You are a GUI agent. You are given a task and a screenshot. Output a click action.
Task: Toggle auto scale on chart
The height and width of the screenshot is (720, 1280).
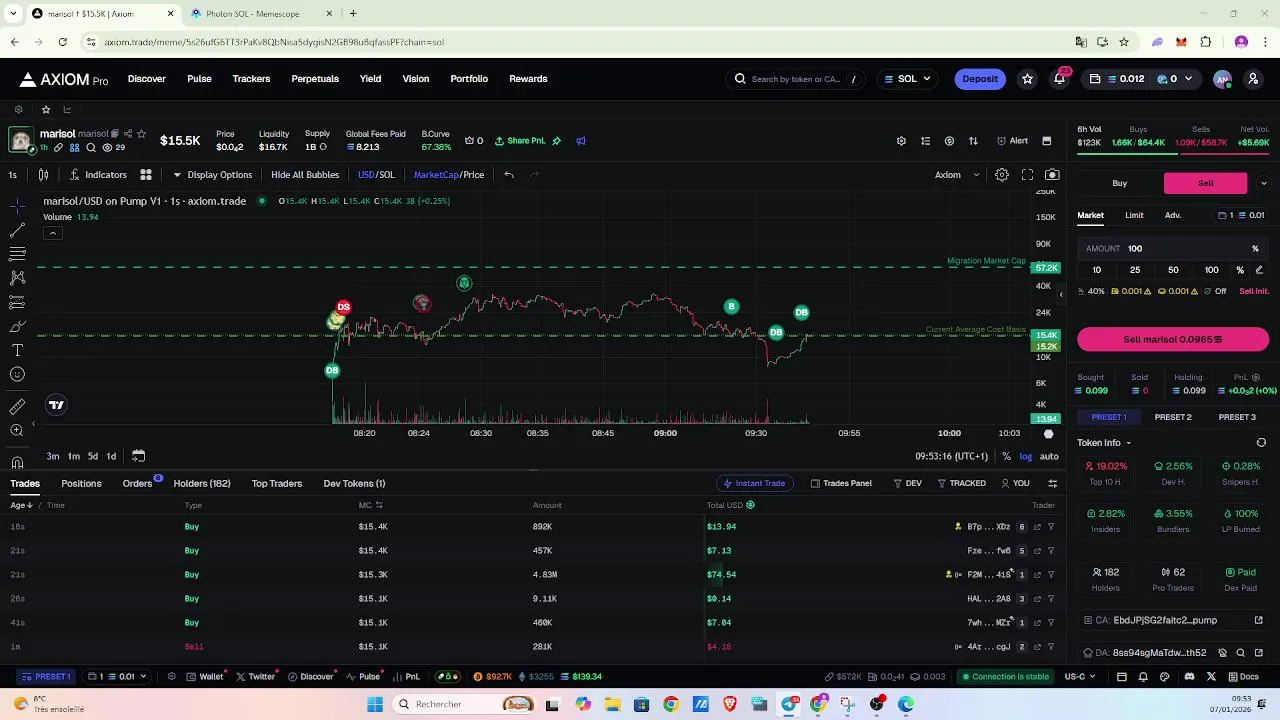[x=1049, y=457]
